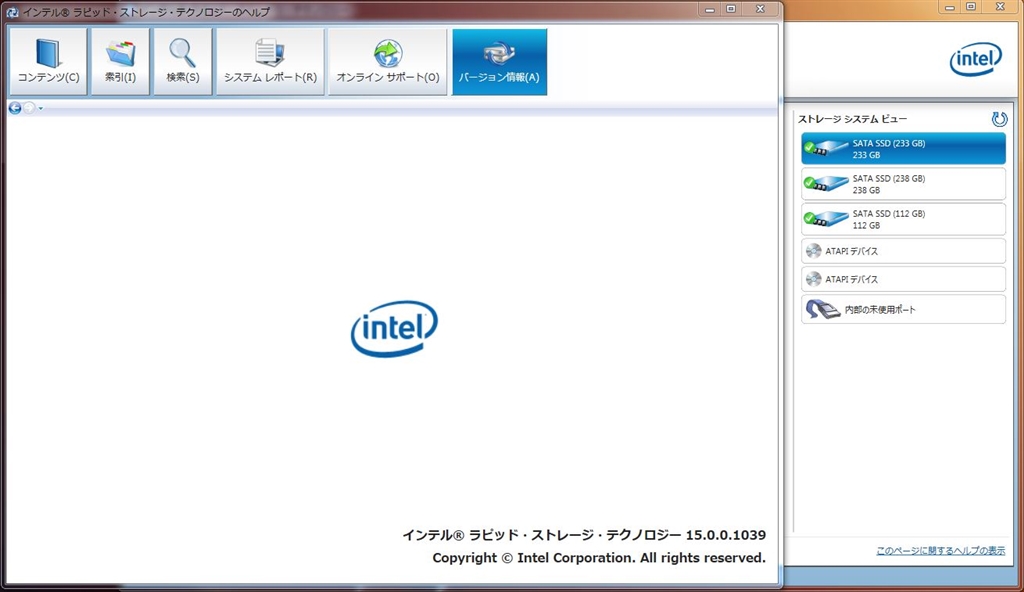The width and height of the screenshot is (1024, 592).
Task: Maximize the help window
Action: (x=731, y=9)
